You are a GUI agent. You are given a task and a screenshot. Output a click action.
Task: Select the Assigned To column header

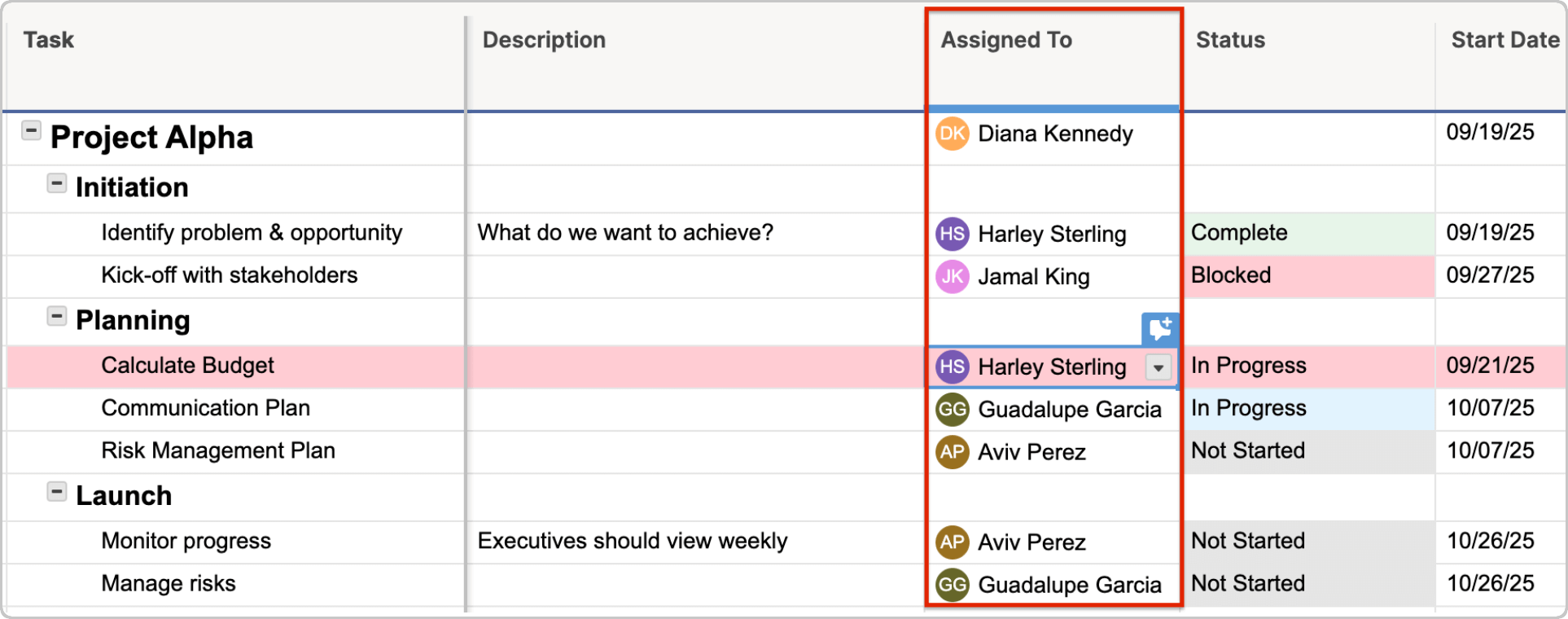click(1006, 40)
